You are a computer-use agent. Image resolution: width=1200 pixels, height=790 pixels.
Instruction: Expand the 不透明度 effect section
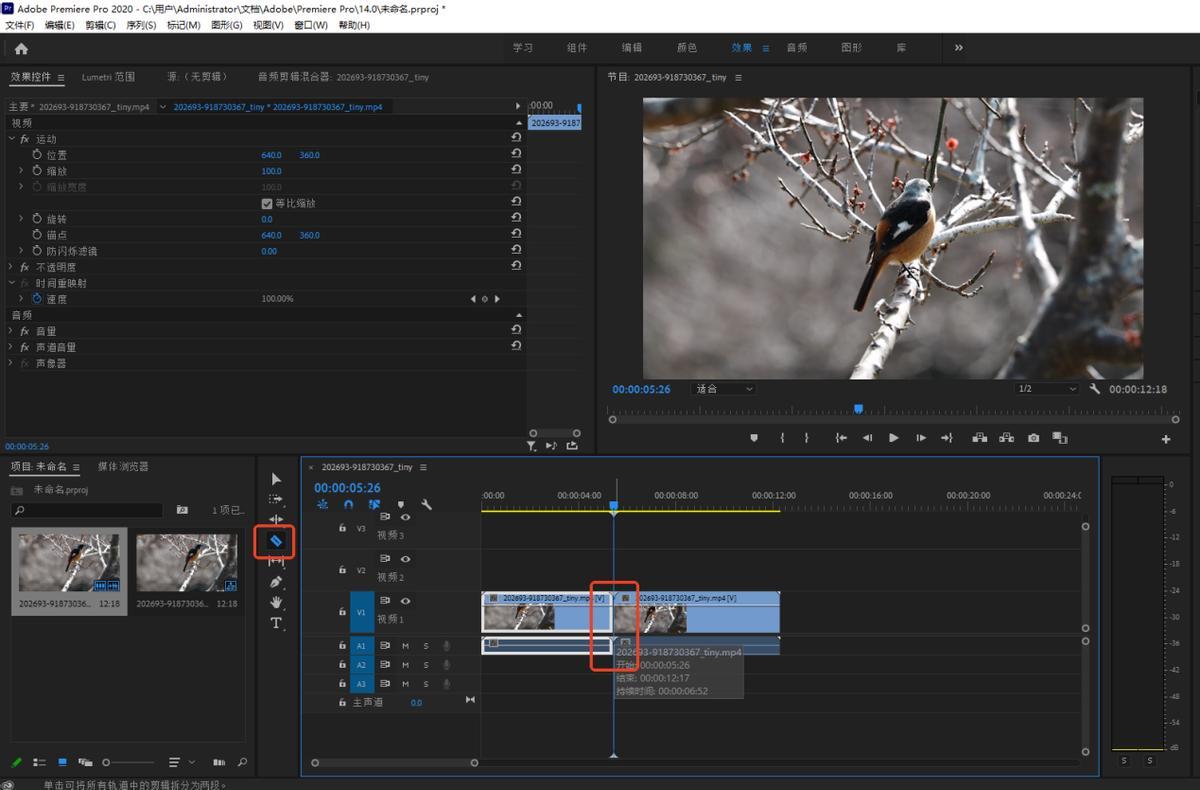coord(11,267)
